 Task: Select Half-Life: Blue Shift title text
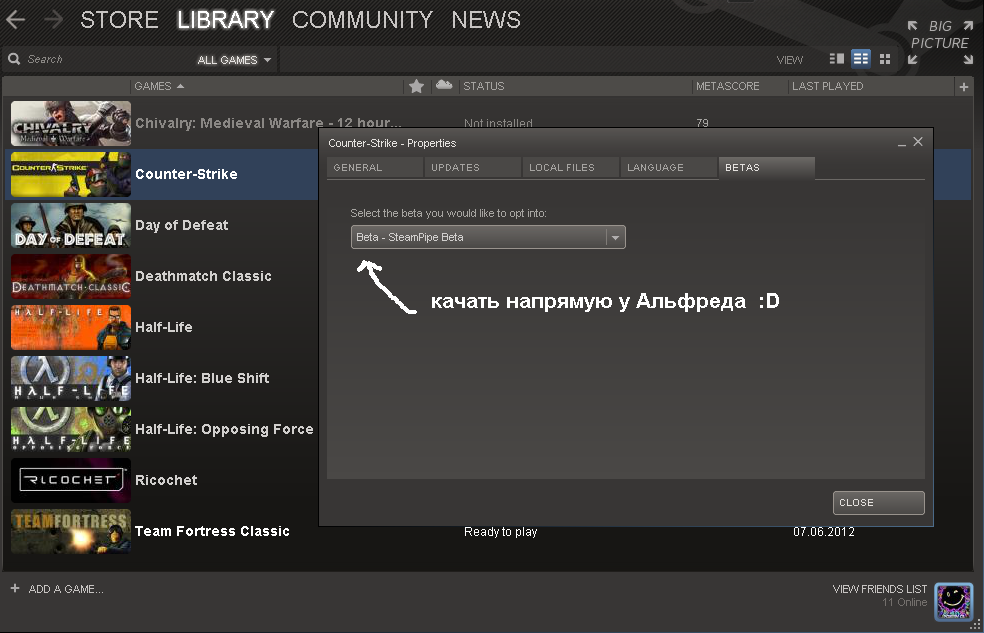pos(202,378)
